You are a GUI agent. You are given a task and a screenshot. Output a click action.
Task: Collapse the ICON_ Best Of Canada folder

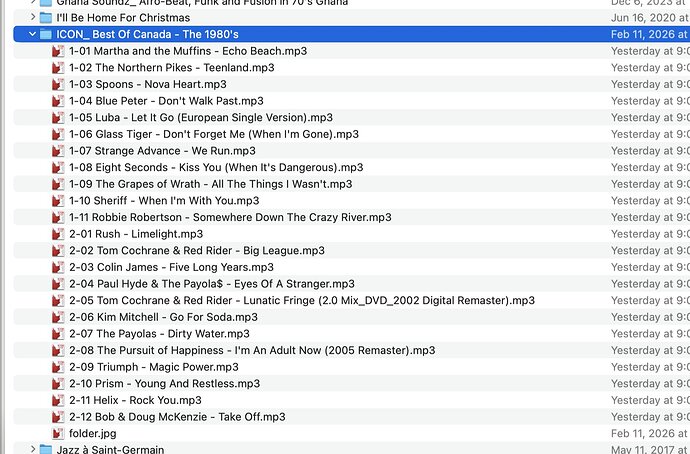[32, 34]
